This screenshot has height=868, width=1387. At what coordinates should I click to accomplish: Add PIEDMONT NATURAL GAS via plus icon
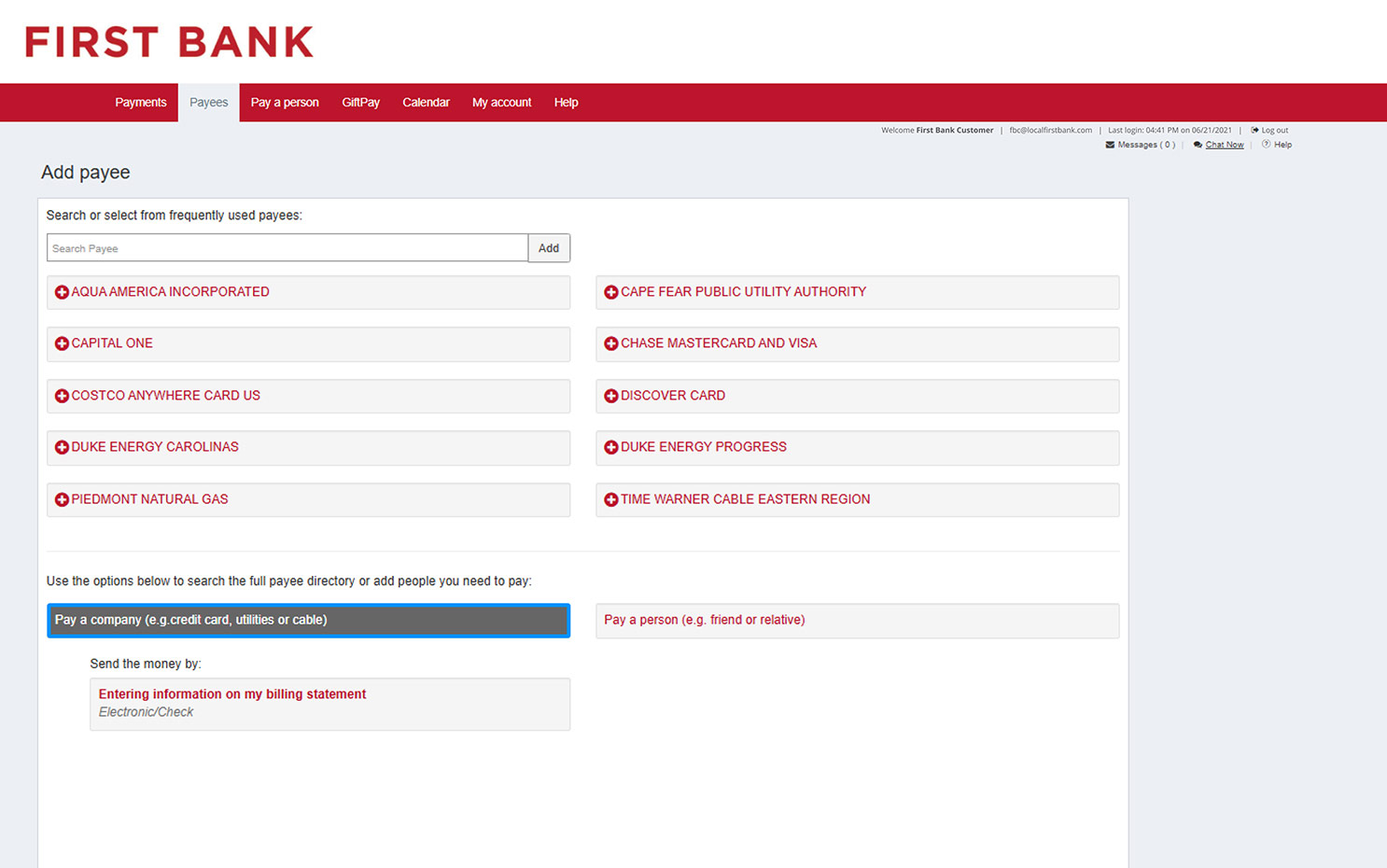(x=62, y=499)
